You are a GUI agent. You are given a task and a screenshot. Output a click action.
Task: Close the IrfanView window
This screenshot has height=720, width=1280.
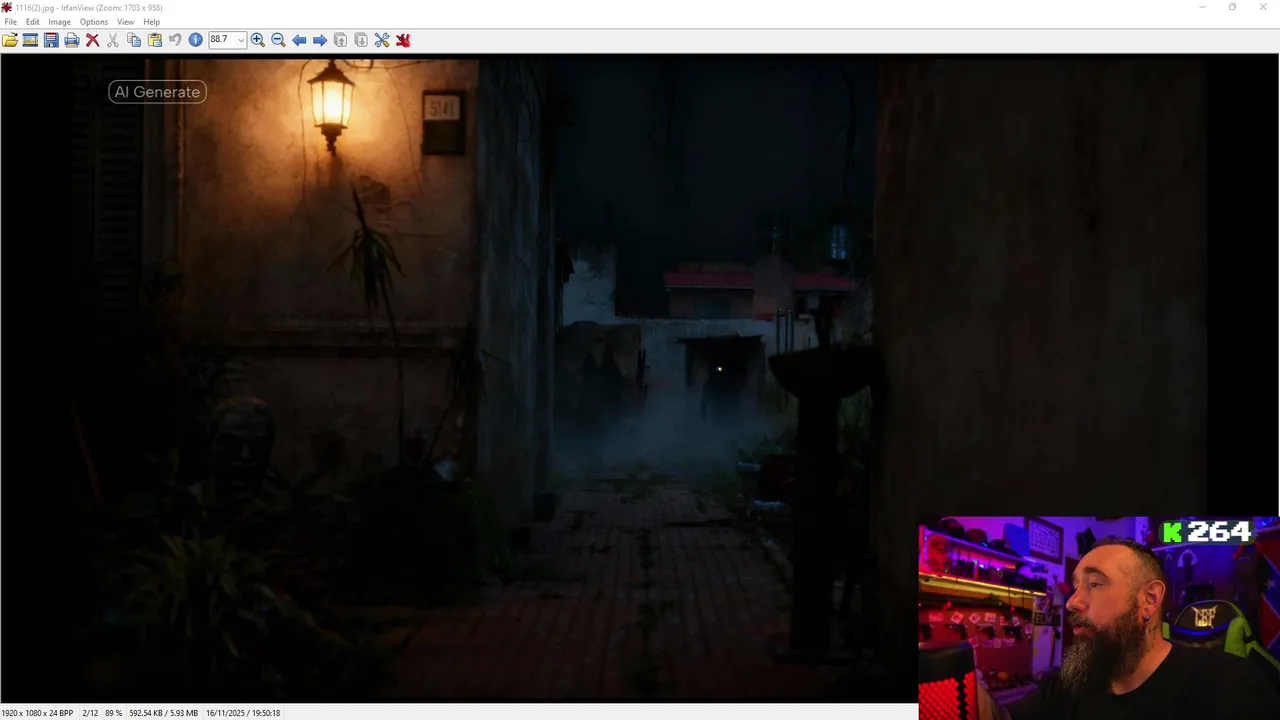click(1263, 7)
